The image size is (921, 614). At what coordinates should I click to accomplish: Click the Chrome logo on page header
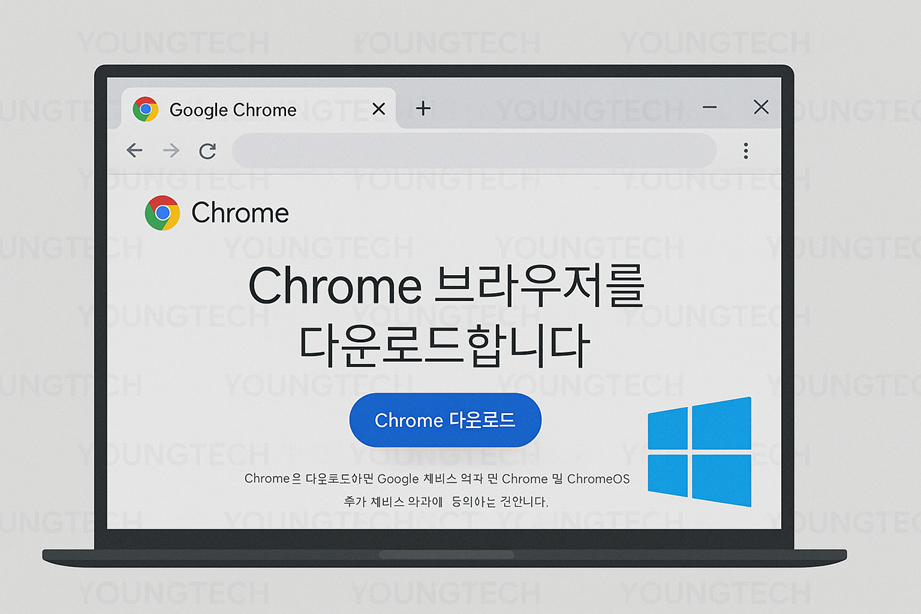coord(162,213)
